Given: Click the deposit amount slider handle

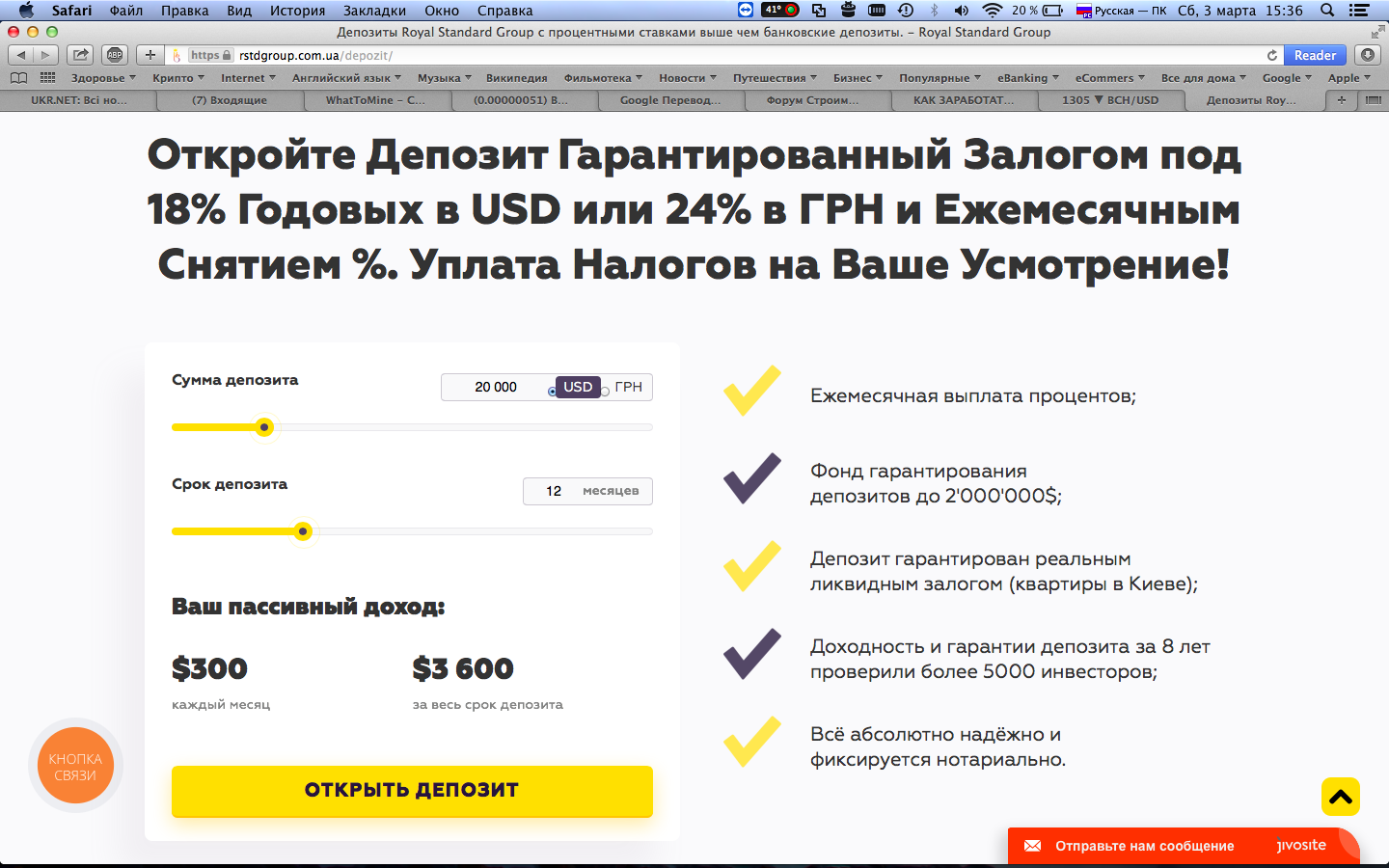Looking at the screenshot, I should [x=264, y=427].
